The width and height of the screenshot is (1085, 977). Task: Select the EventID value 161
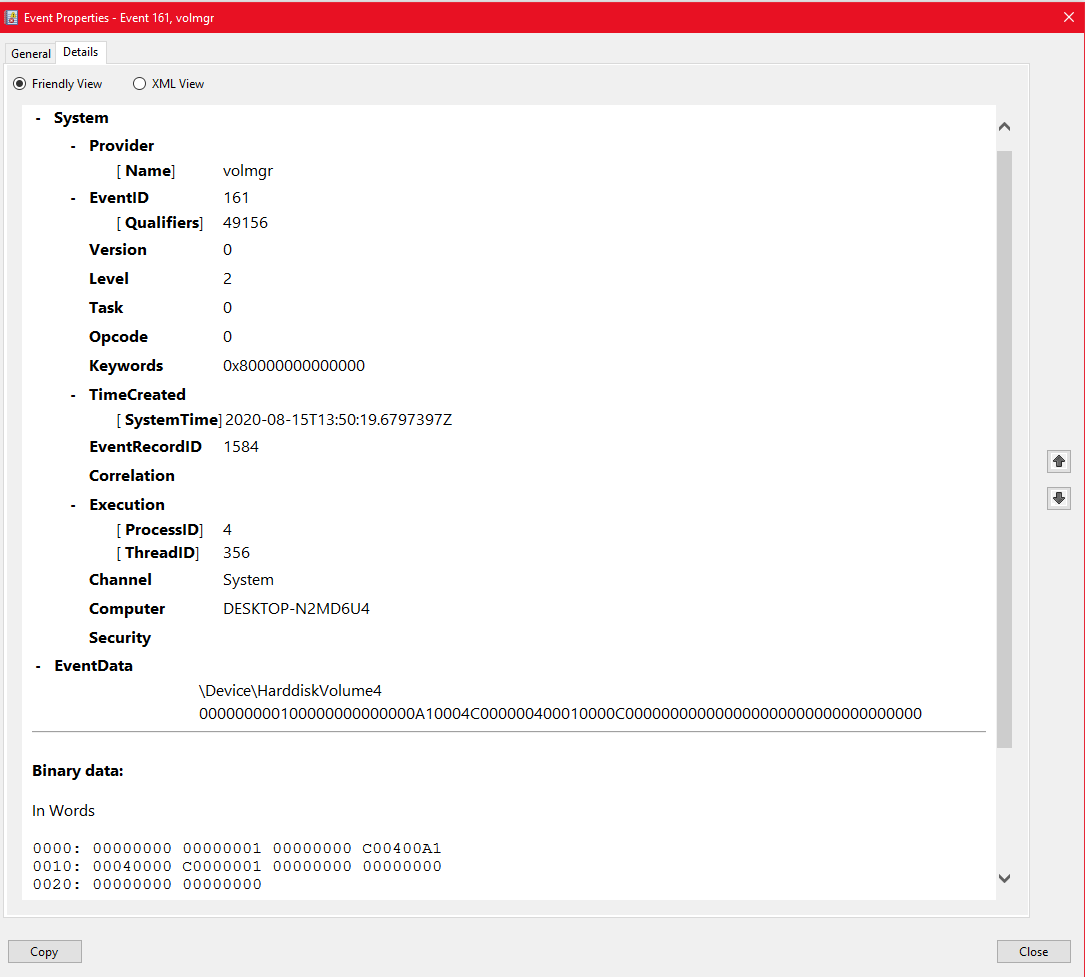point(236,198)
